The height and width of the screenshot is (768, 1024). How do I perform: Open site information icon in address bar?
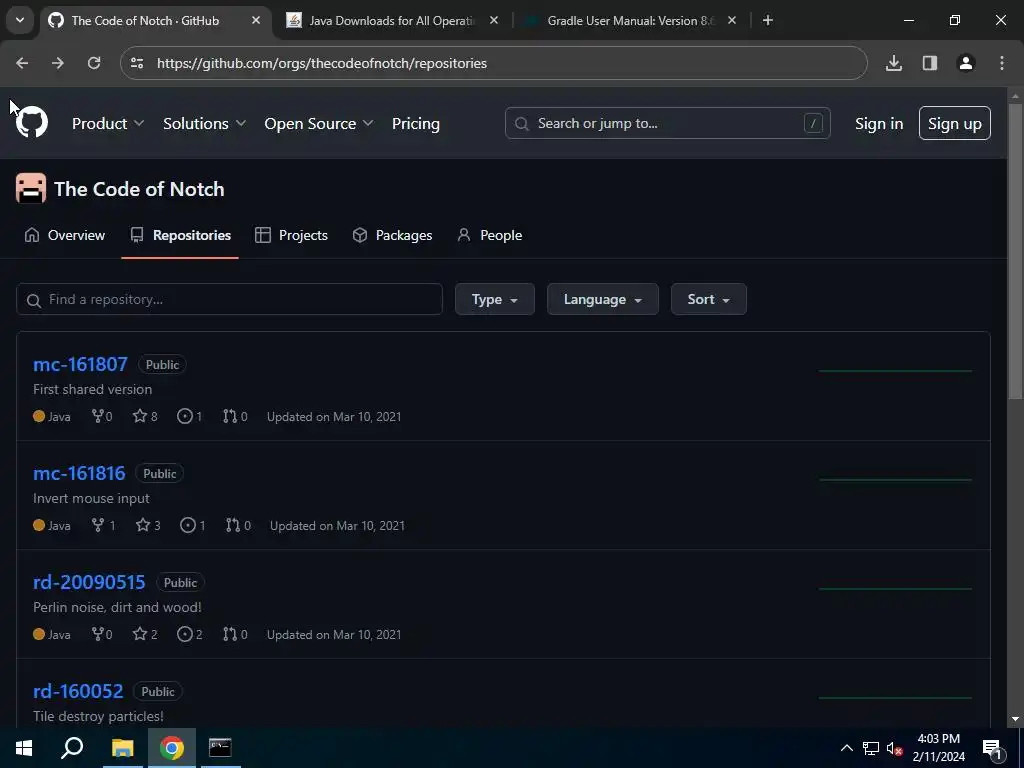137,63
